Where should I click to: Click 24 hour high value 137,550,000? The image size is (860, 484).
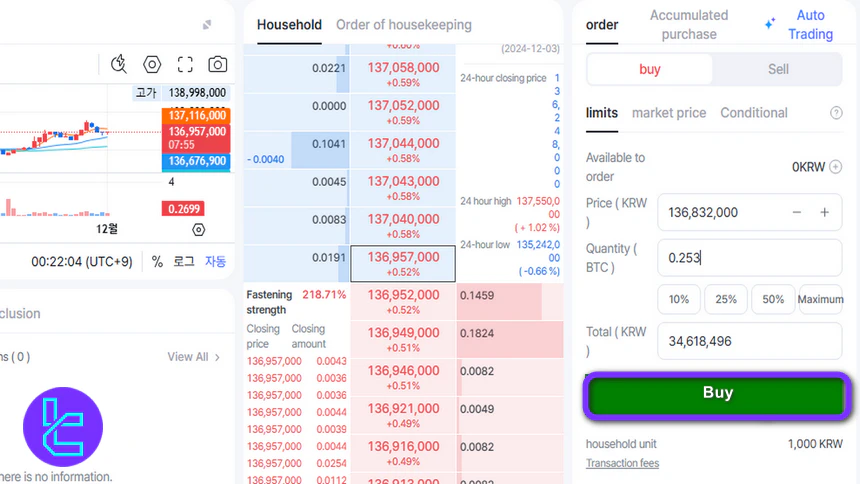(538, 207)
